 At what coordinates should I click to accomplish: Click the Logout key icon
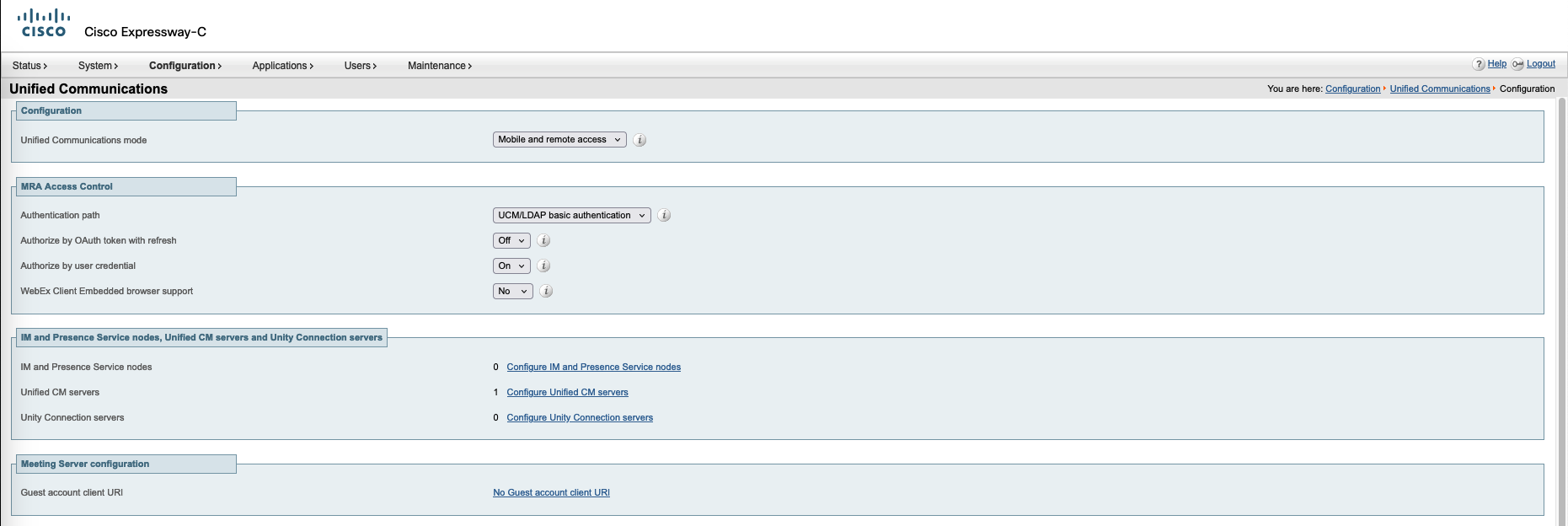1517,65
